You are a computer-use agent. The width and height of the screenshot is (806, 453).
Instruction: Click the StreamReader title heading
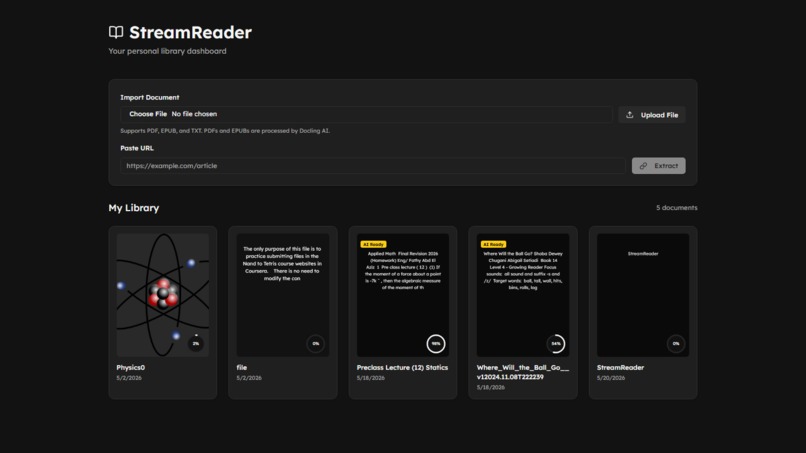[190, 32]
